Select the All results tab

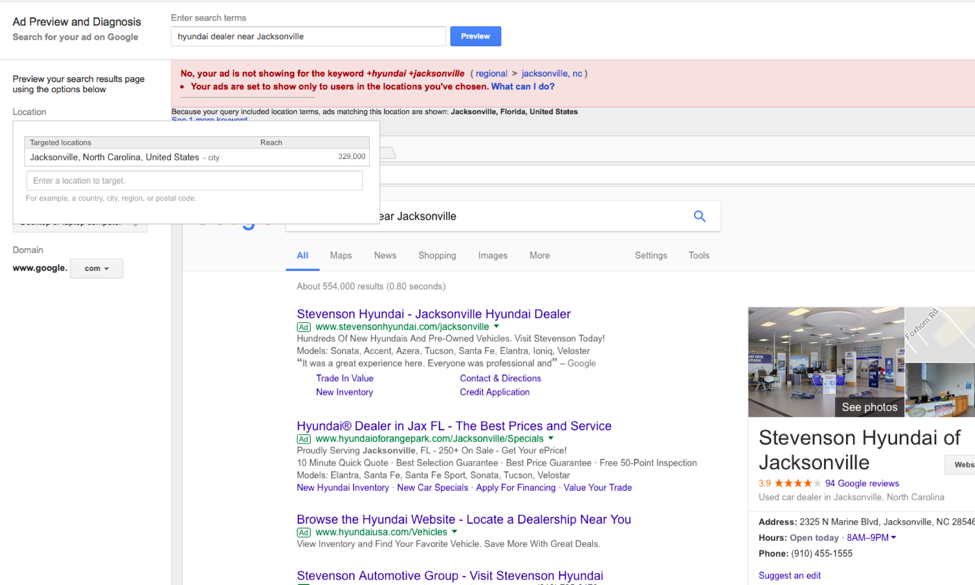(302, 256)
